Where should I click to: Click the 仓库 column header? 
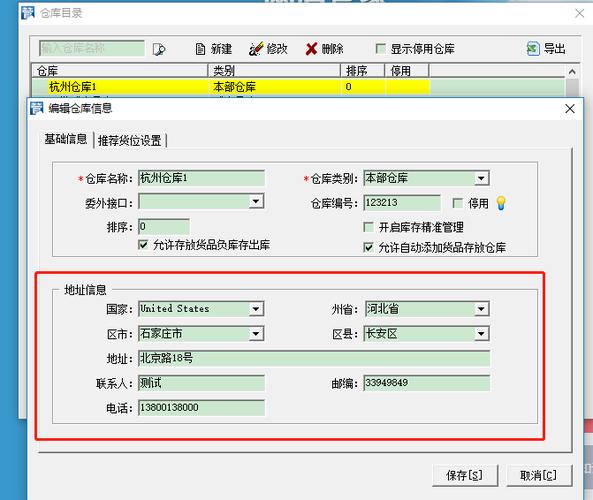(x=120, y=71)
